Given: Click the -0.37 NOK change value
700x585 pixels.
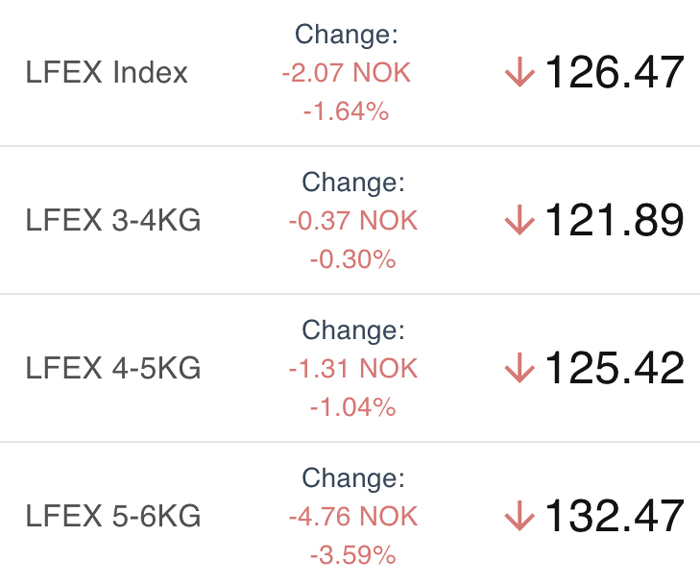Looking at the screenshot, I should (353, 221).
